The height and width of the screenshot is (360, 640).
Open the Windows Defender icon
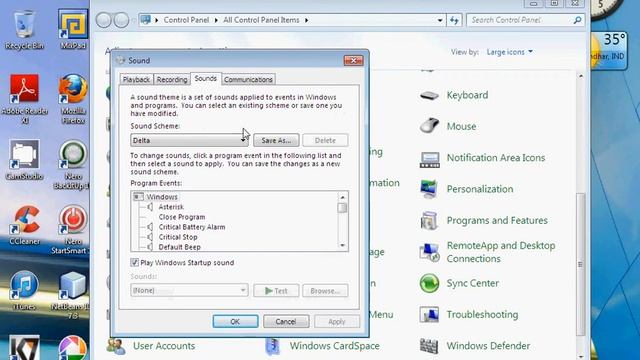tap(429, 346)
